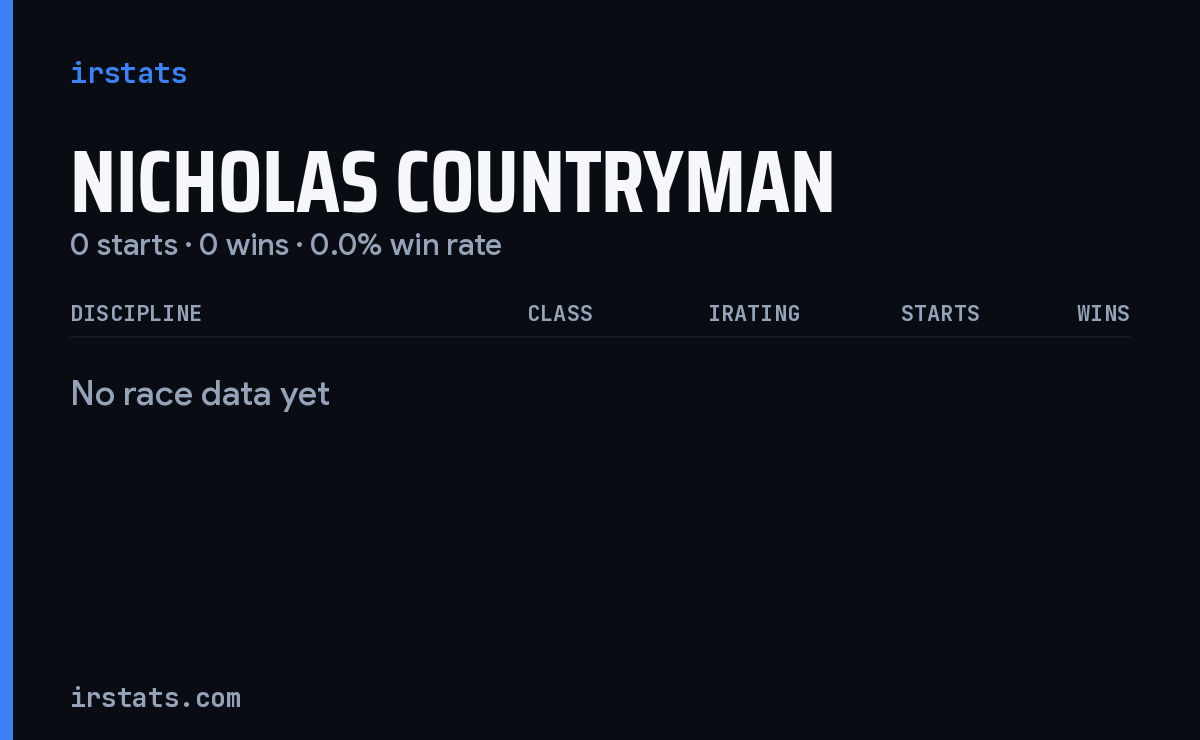This screenshot has height=740, width=1200.
Task: Click the divider line under table headers
Action: point(600,337)
